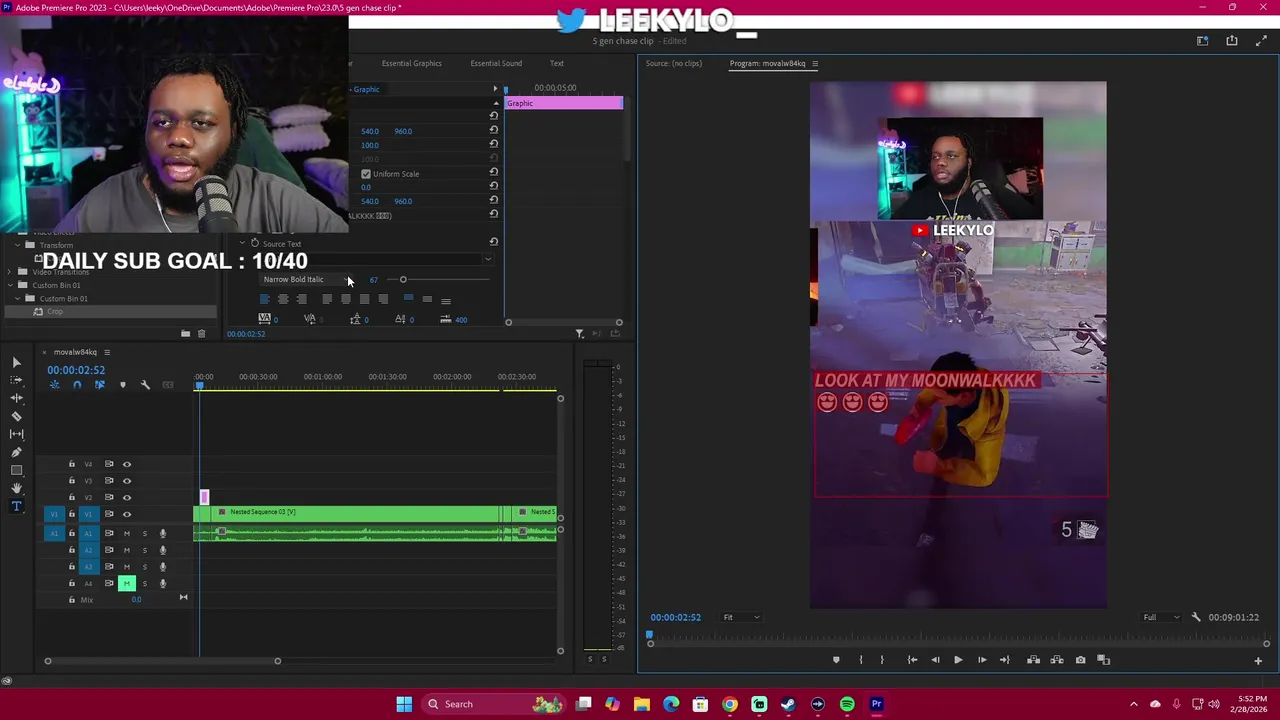Click the Extract button
This screenshot has width=1280, height=720.
tap(1057, 660)
